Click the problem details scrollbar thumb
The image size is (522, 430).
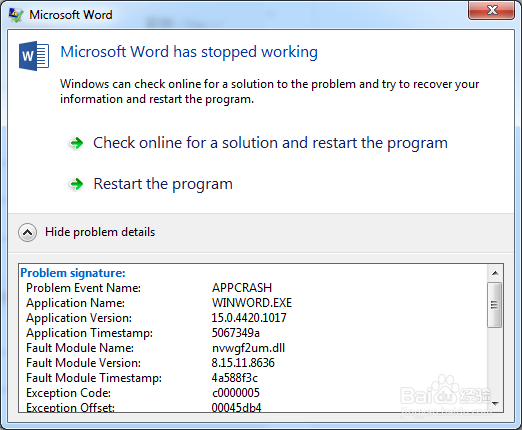pos(495,305)
